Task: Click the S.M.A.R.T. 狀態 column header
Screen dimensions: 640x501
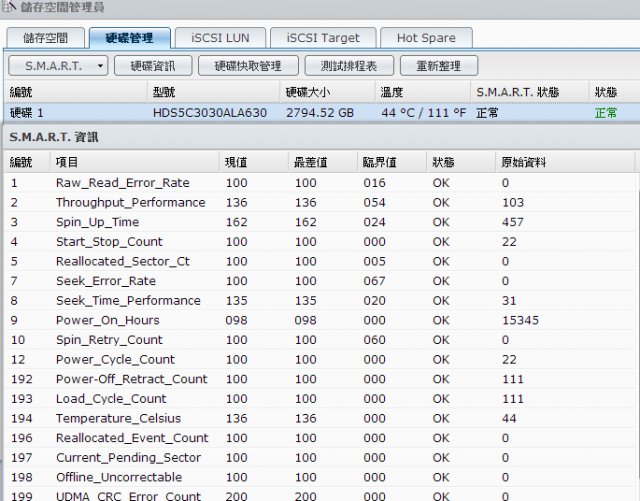Action: [529, 92]
